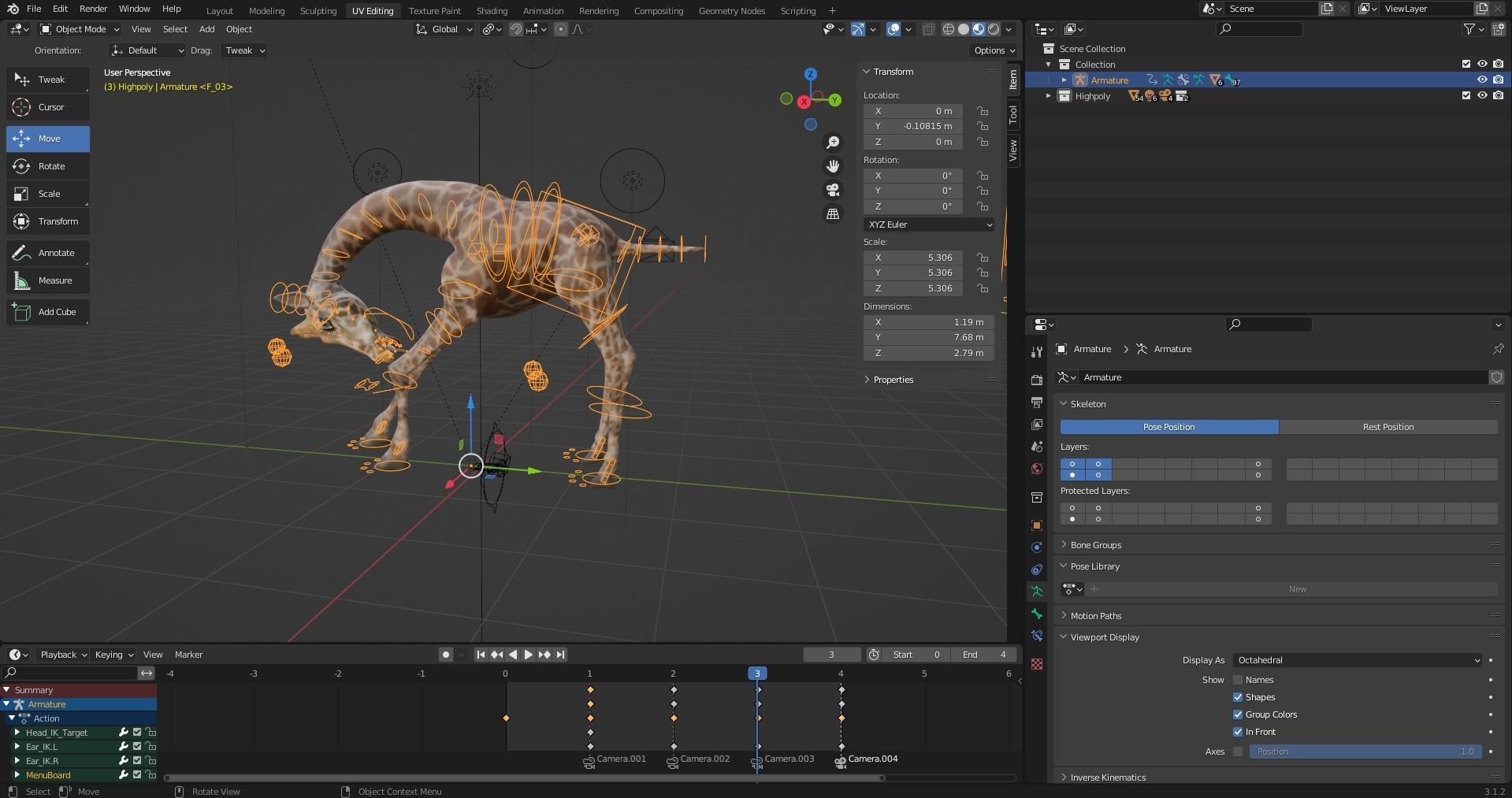
Task: Open the Scene properties tab icon
Action: coord(1037,446)
